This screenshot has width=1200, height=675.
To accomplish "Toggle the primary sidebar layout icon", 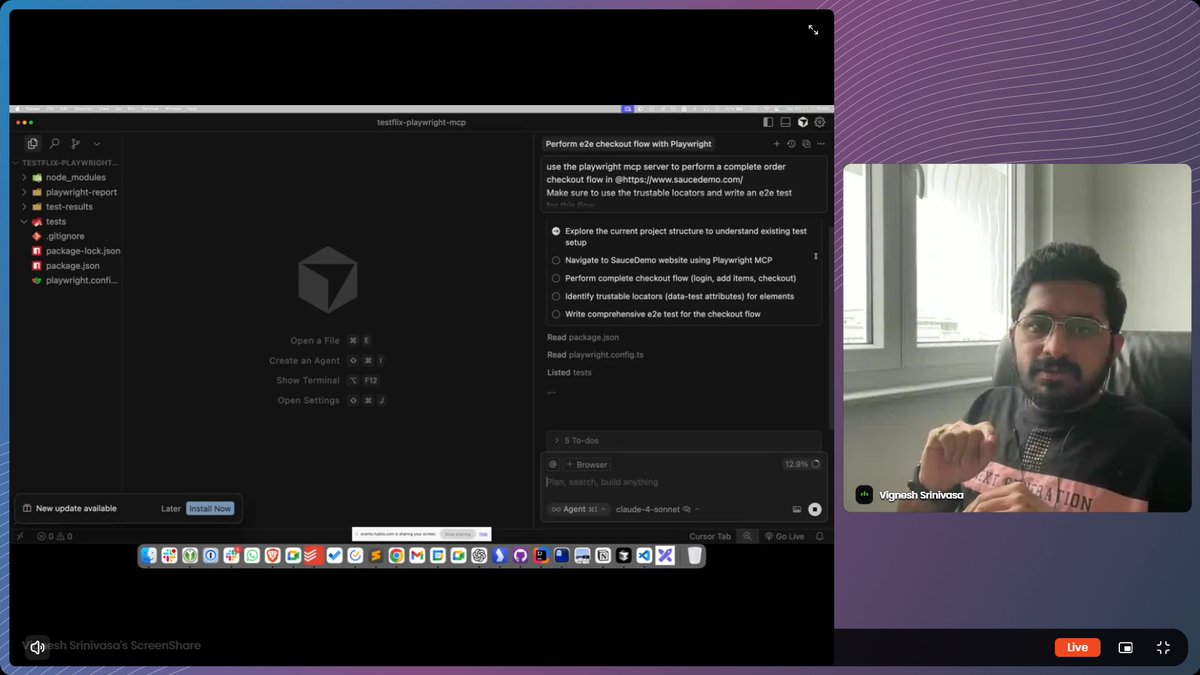I will point(768,122).
